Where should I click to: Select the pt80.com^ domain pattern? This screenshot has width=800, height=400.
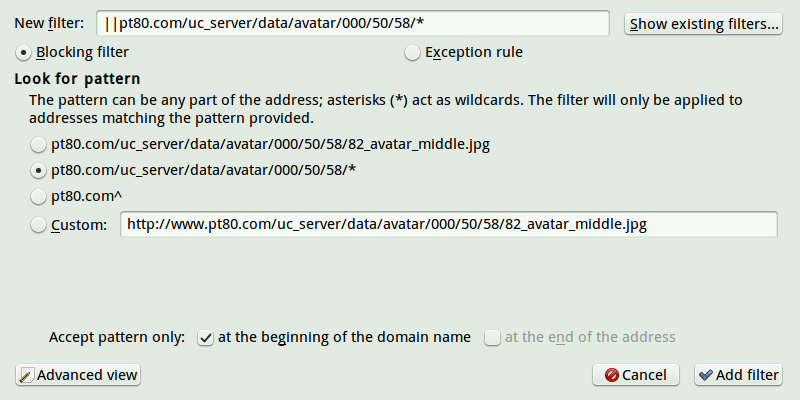tap(38, 197)
